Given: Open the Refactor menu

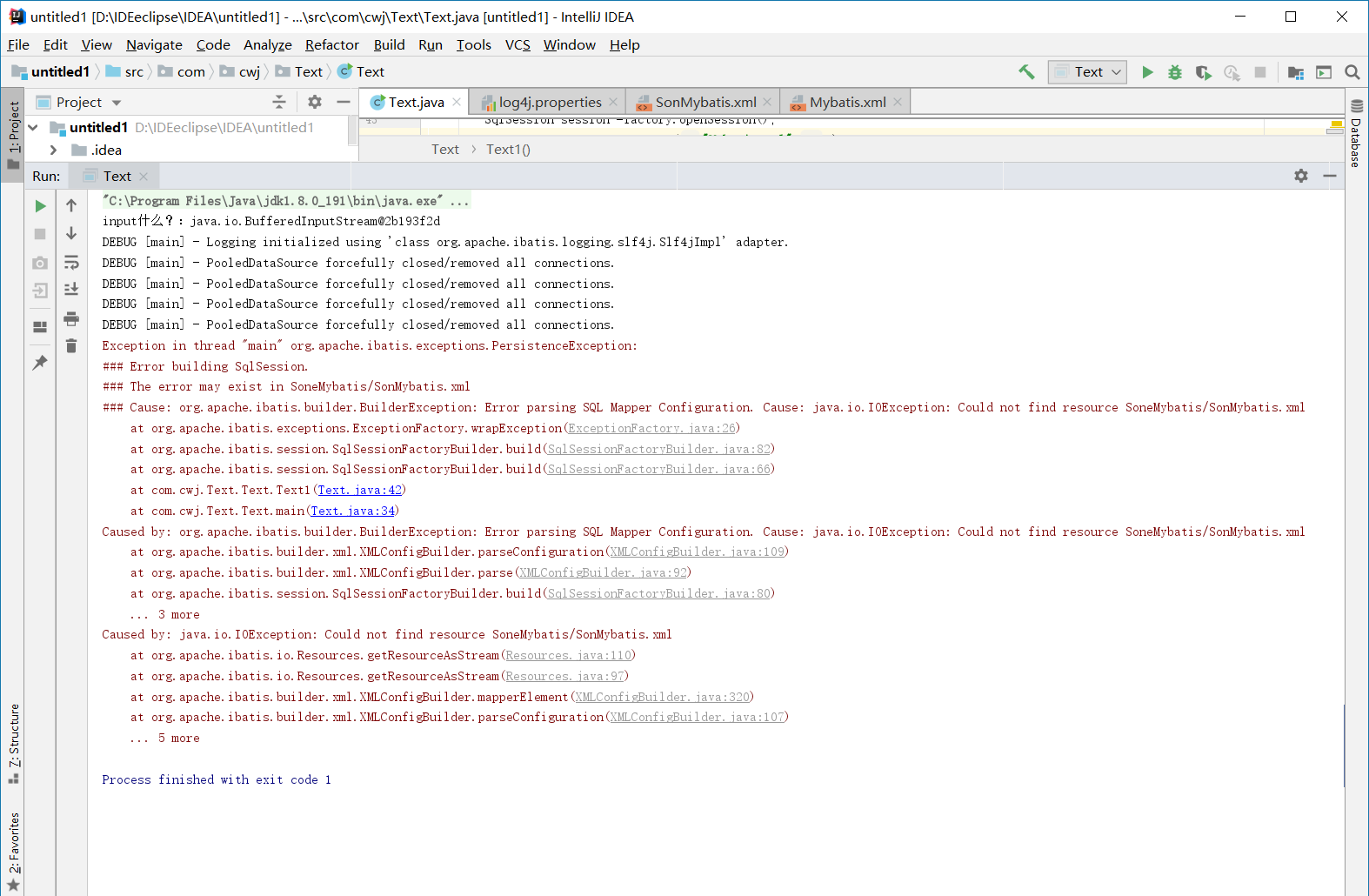Looking at the screenshot, I should point(331,45).
